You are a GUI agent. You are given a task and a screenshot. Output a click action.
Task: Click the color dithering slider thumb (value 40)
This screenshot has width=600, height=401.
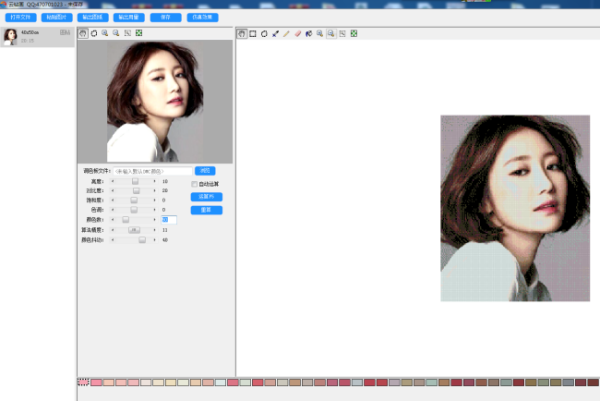click(142, 240)
